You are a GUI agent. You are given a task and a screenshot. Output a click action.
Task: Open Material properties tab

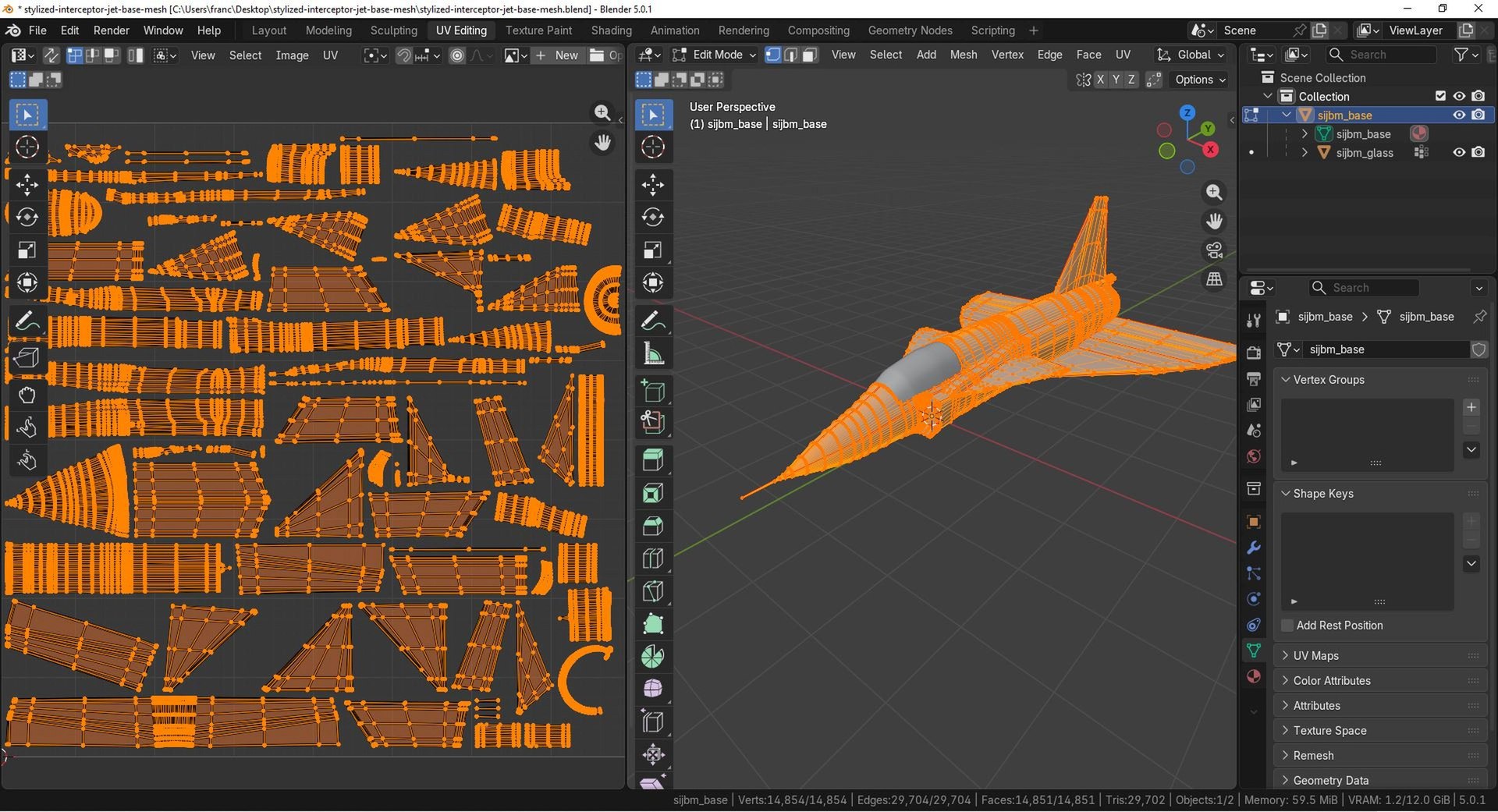[1253, 676]
